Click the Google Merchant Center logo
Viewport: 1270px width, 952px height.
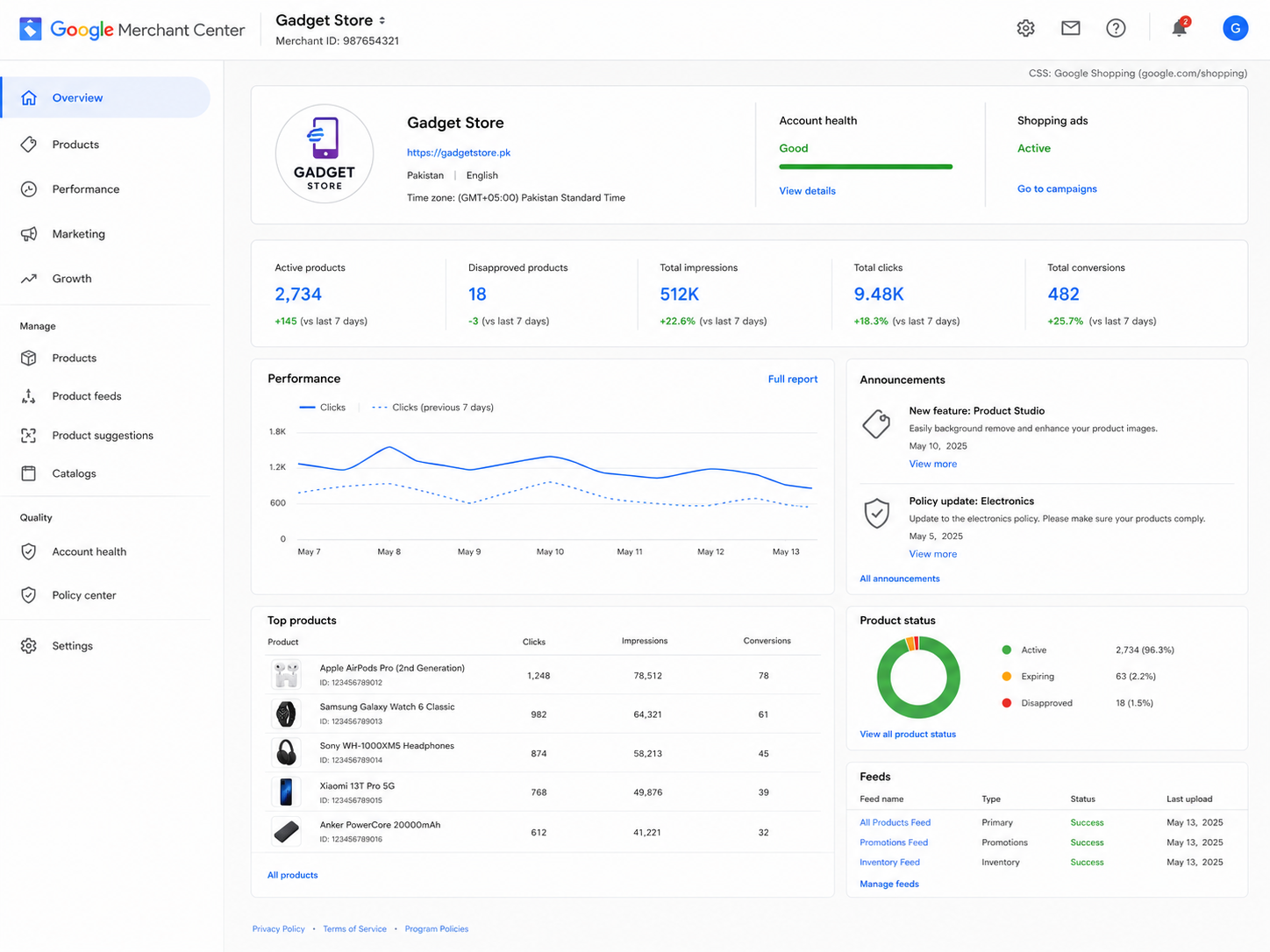(132, 29)
